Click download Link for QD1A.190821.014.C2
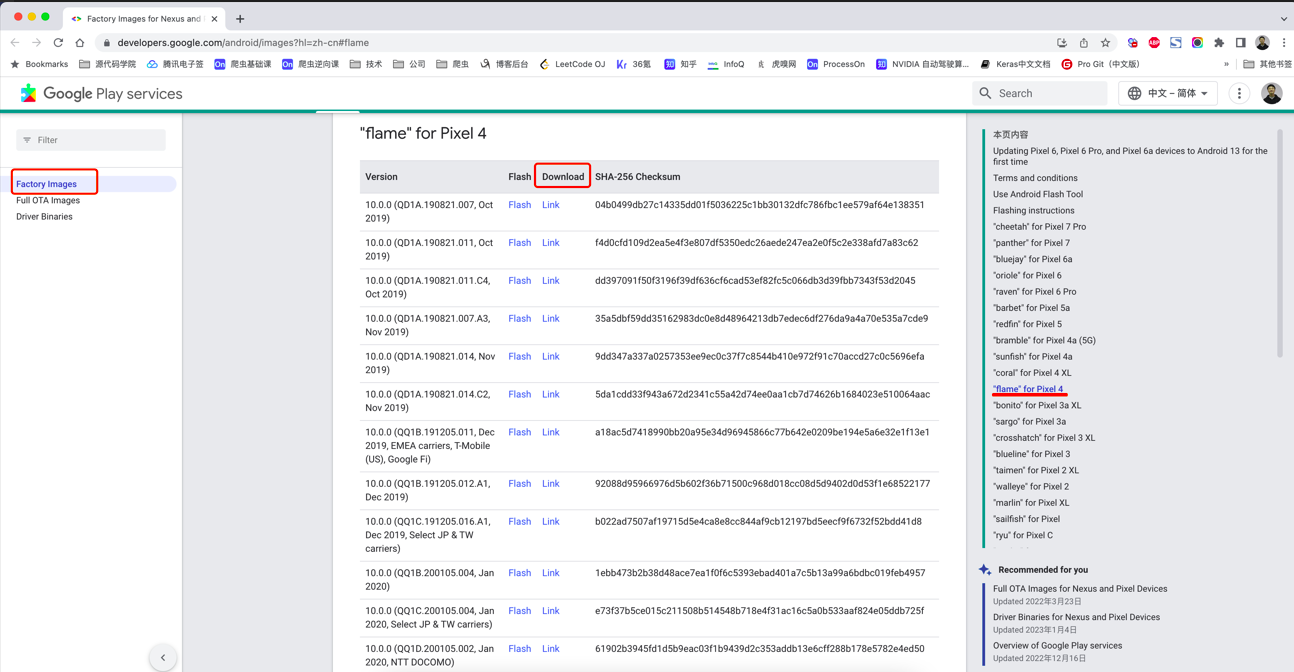The height and width of the screenshot is (672, 1294). pos(550,394)
